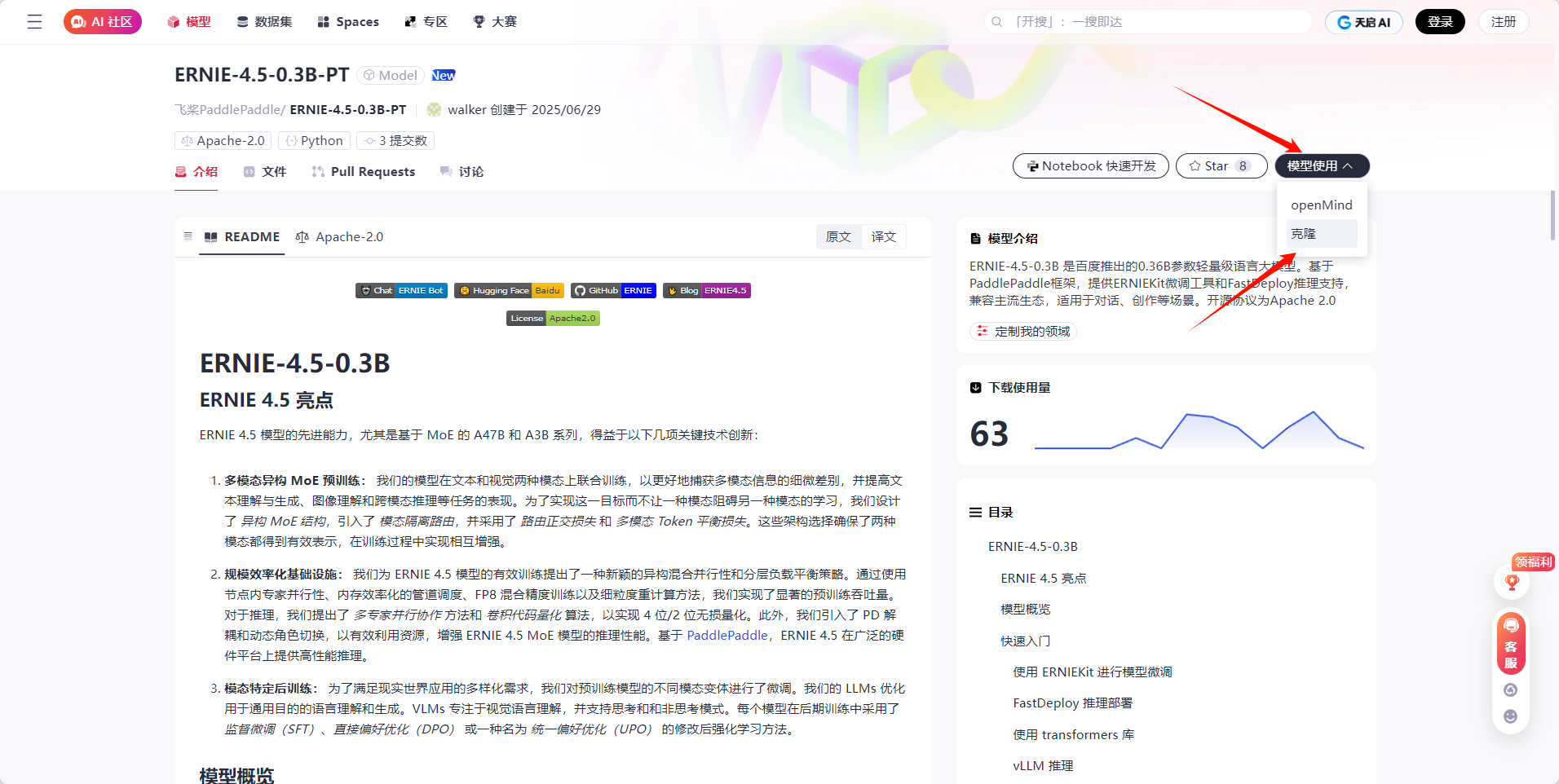Image resolution: width=1559 pixels, height=784 pixels.
Task: Go to Spaces in top navigation
Action: [x=348, y=22]
